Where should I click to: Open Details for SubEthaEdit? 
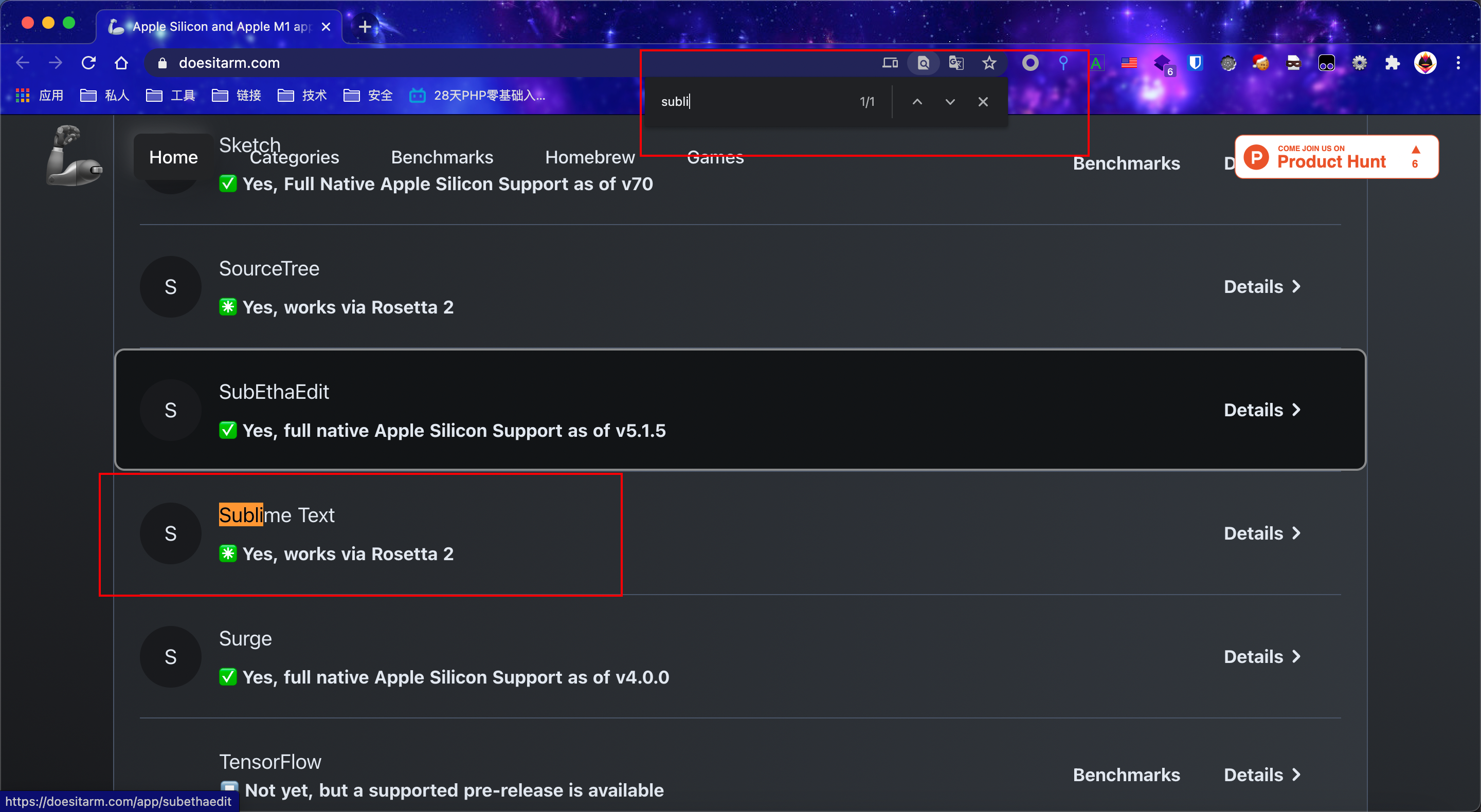(x=1262, y=410)
